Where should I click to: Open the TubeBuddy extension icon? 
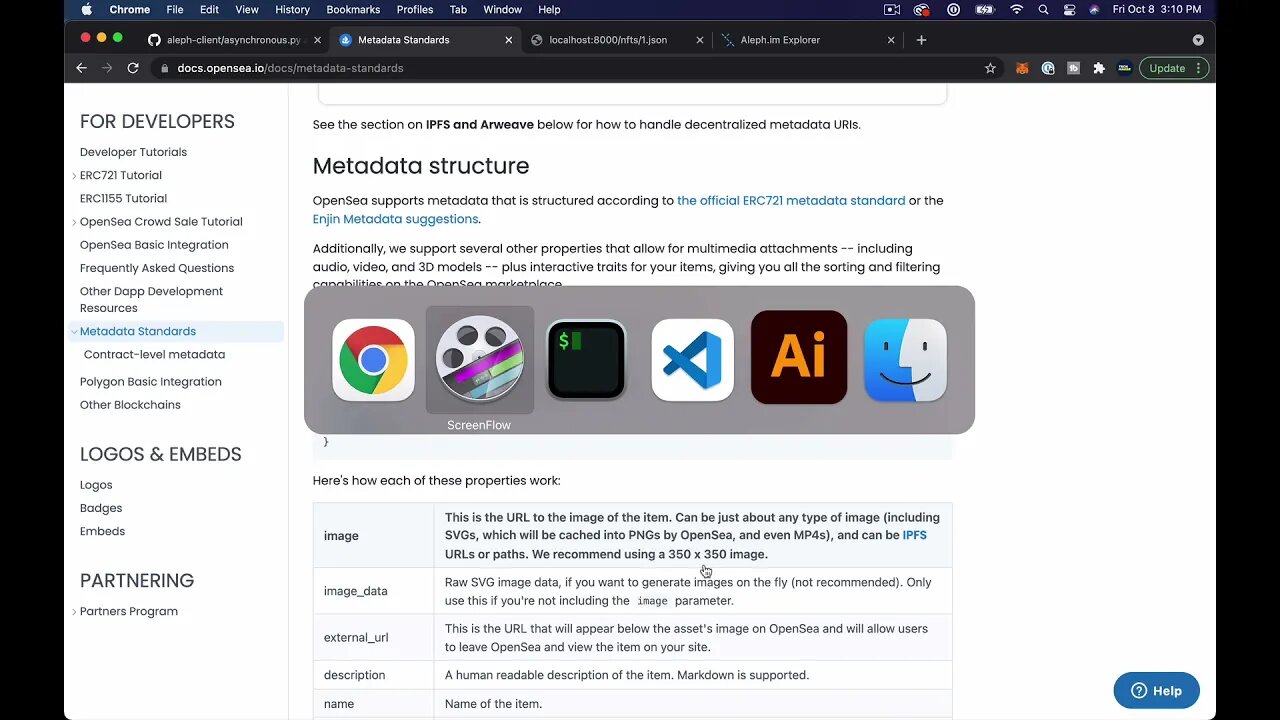(x=1074, y=68)
